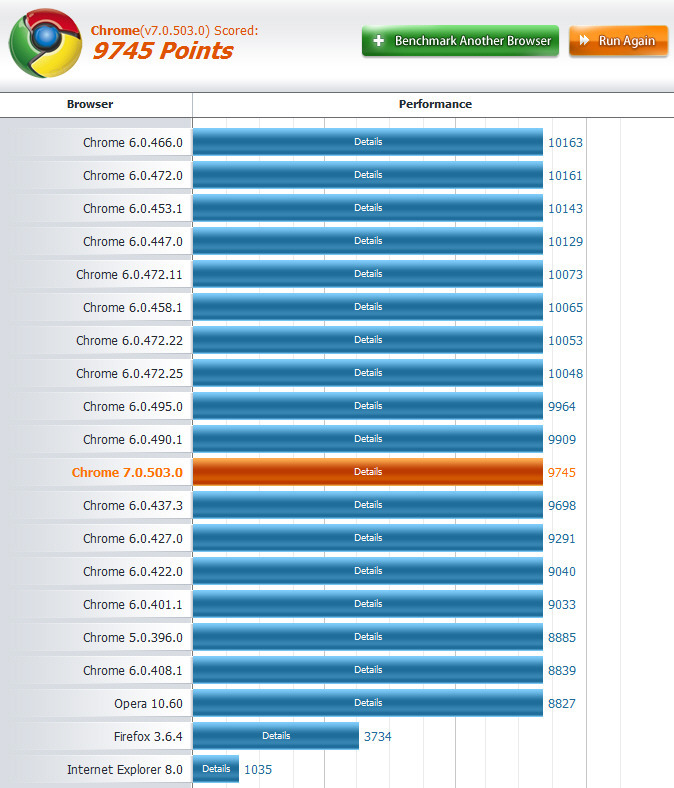Click fast-forward icon on Run Again
The image size is (674, 788).
584,40
